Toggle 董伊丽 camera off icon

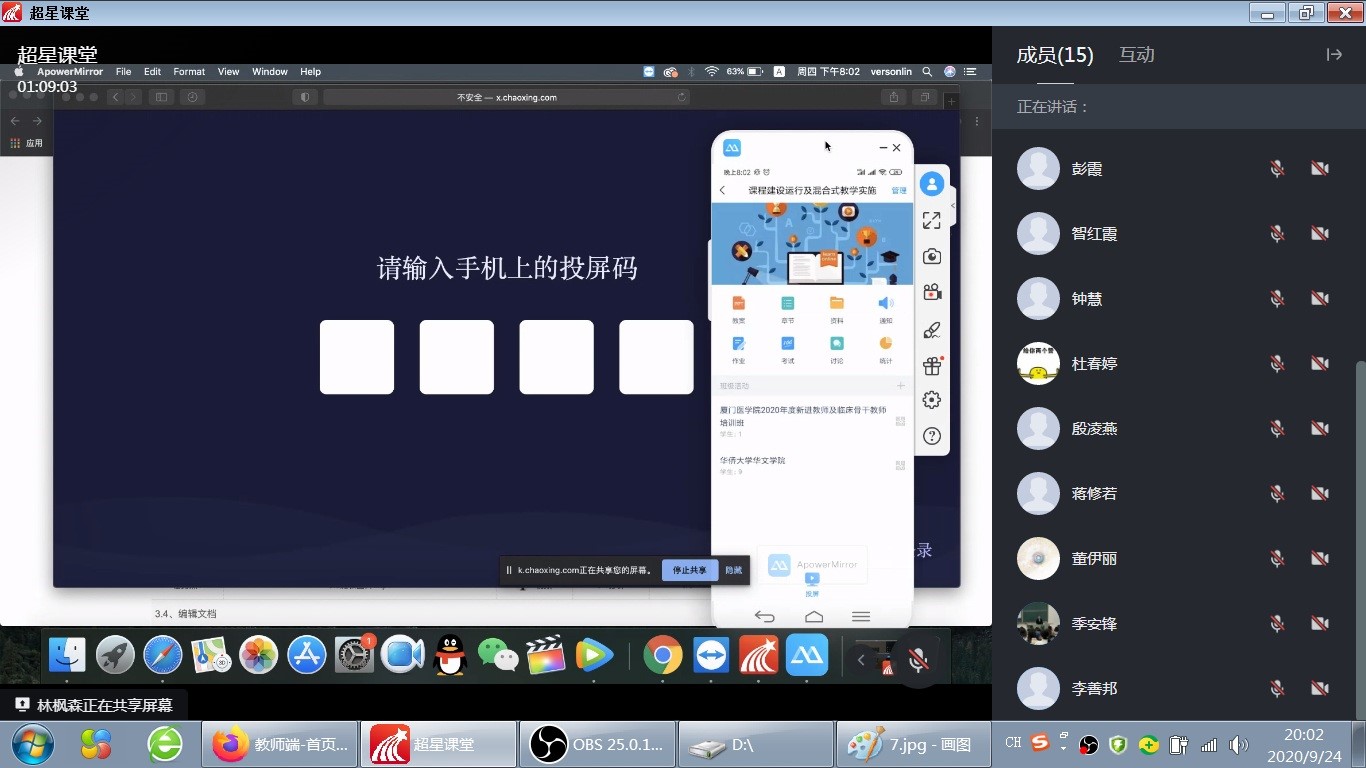pyautogui.click(x=1320, y=559)
